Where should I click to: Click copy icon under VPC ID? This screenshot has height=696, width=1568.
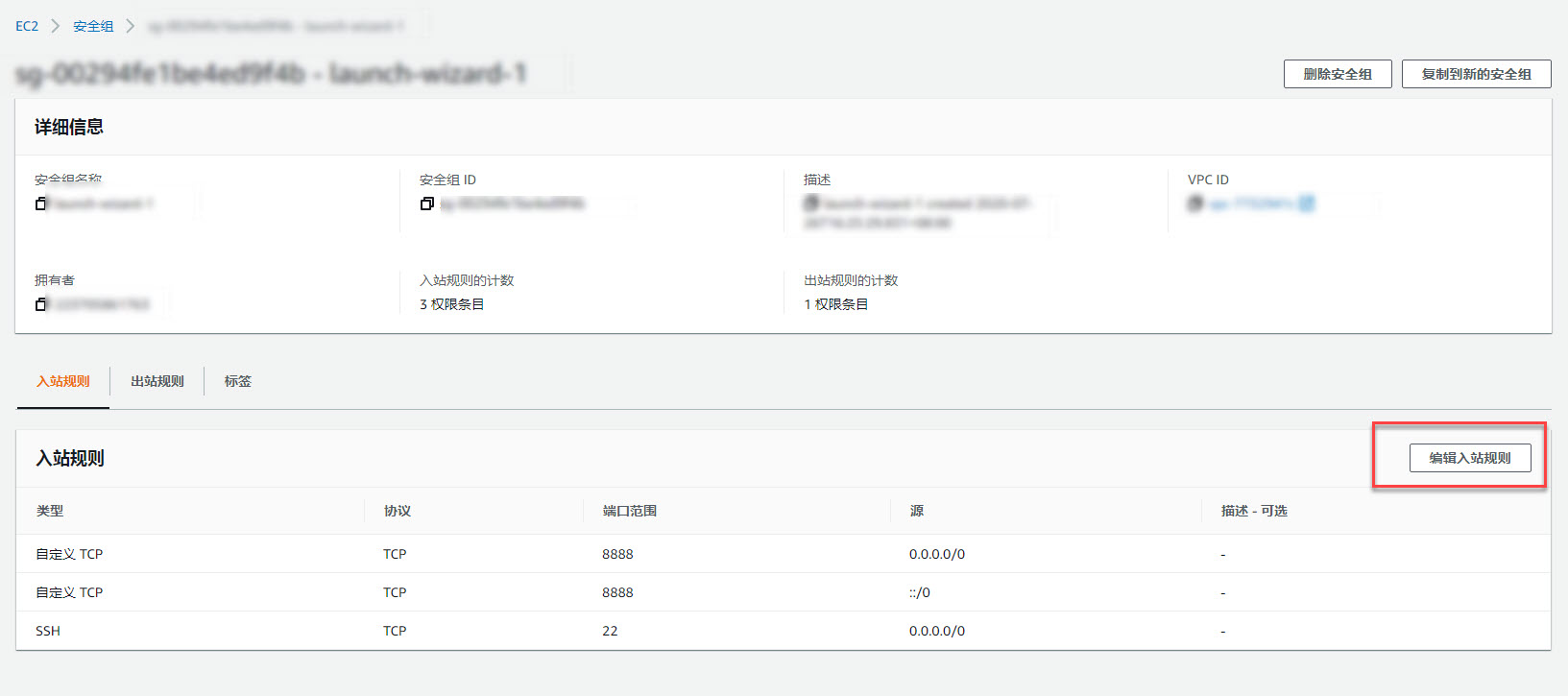1194,204
